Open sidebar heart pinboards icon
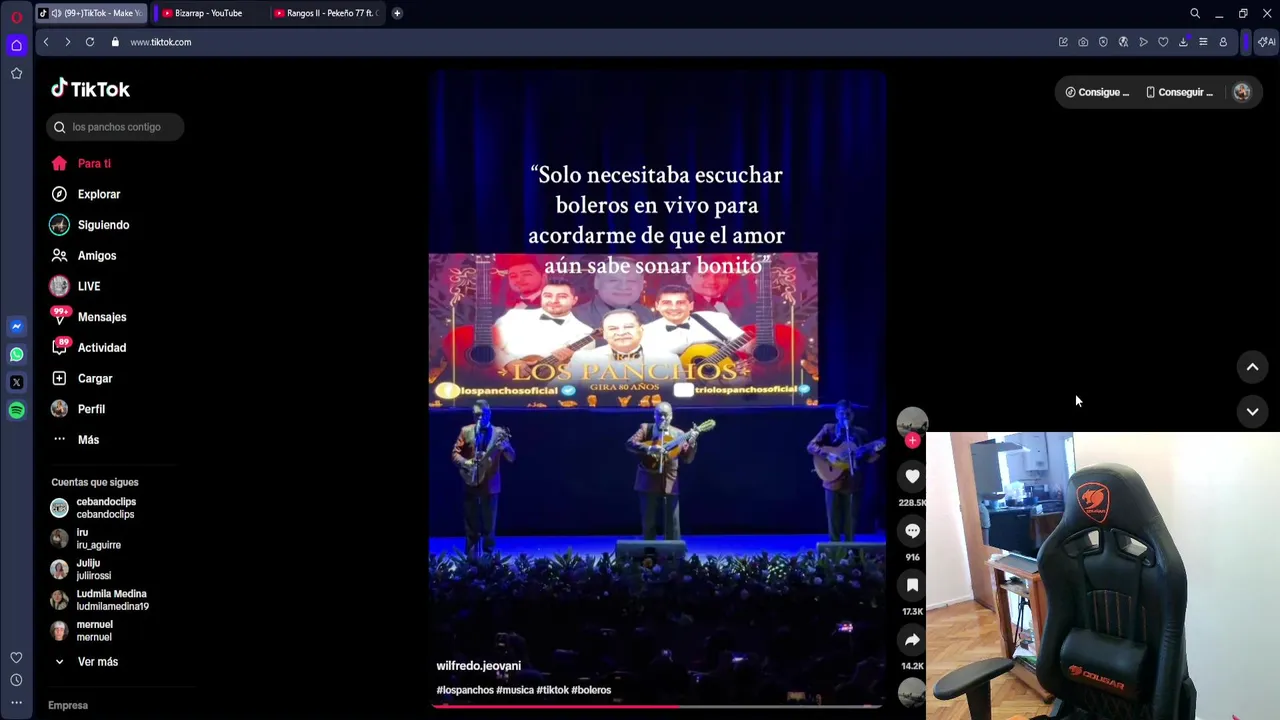Viewport: 1280px width, 720px height. pyautogui.click(x=16, y=657)
